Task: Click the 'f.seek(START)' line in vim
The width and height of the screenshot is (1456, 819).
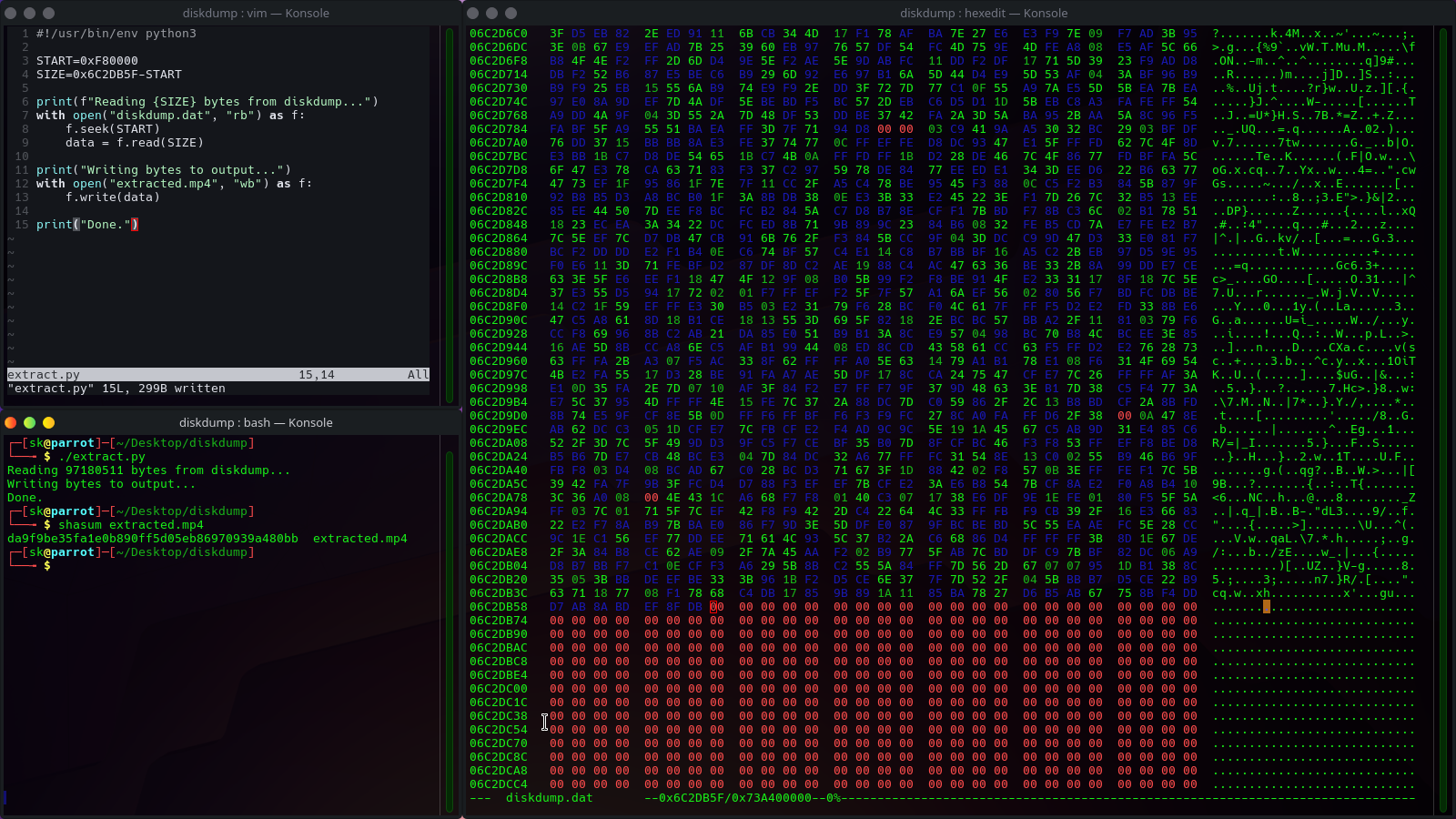Action: (113, 129)
